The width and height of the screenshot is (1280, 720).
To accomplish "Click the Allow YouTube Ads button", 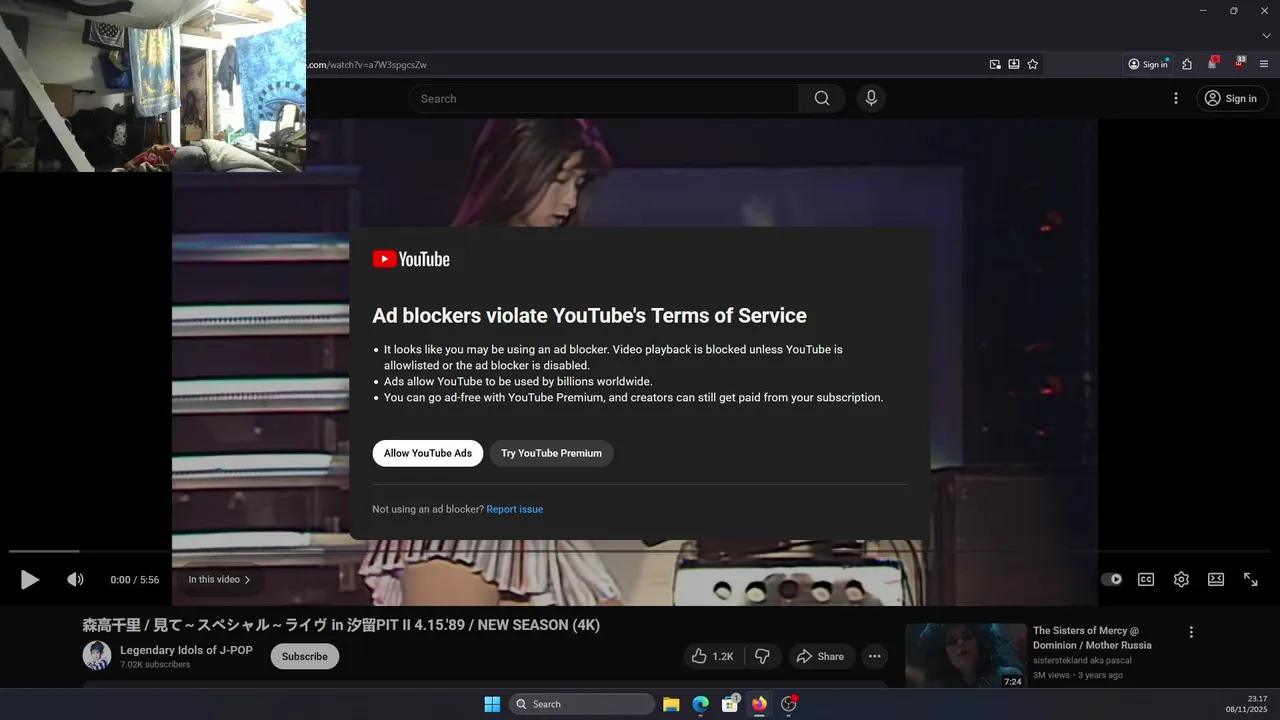I will click(x=428, y=453).
